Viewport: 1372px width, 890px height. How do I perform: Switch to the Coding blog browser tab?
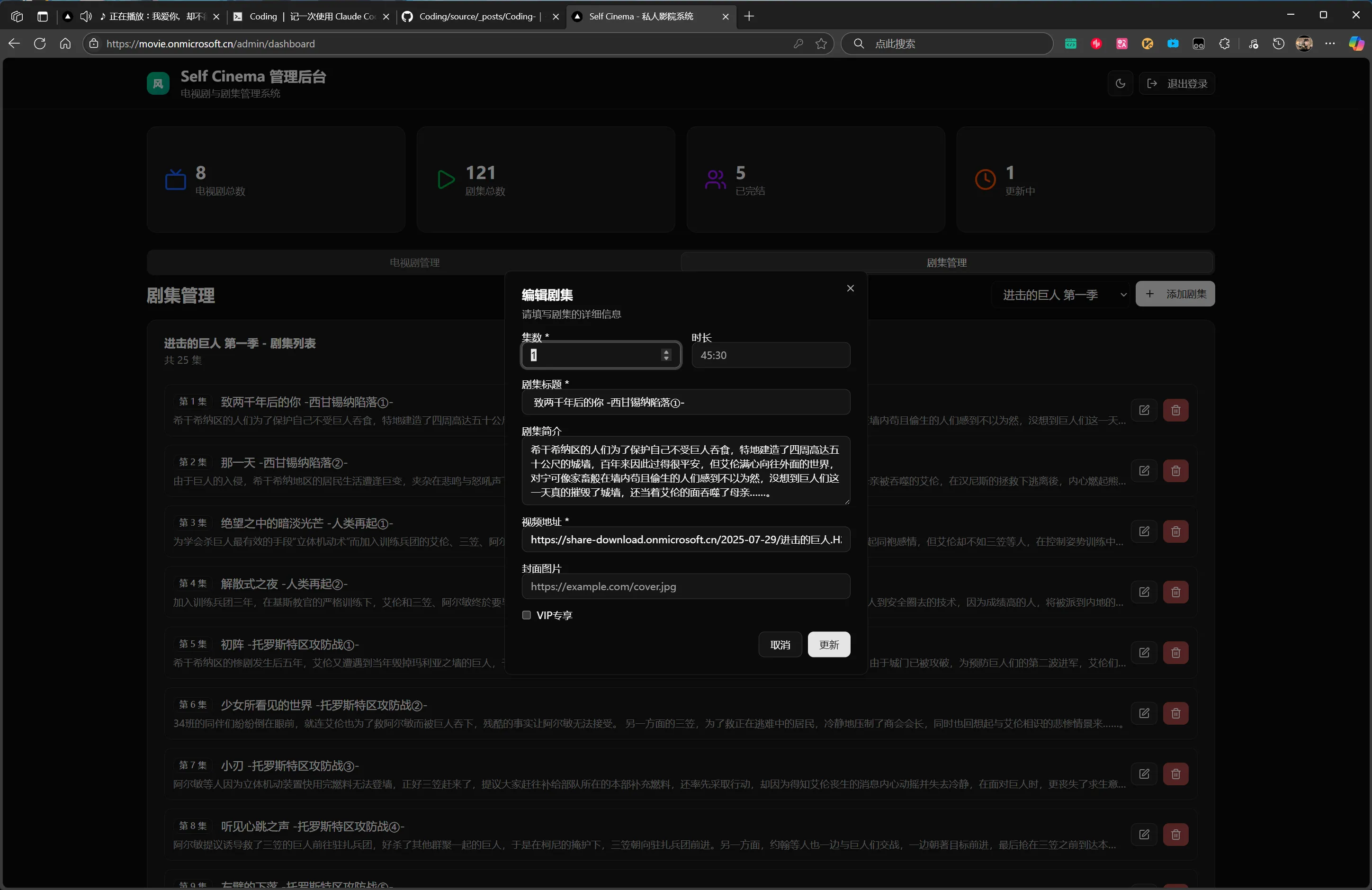click(312, 16)
